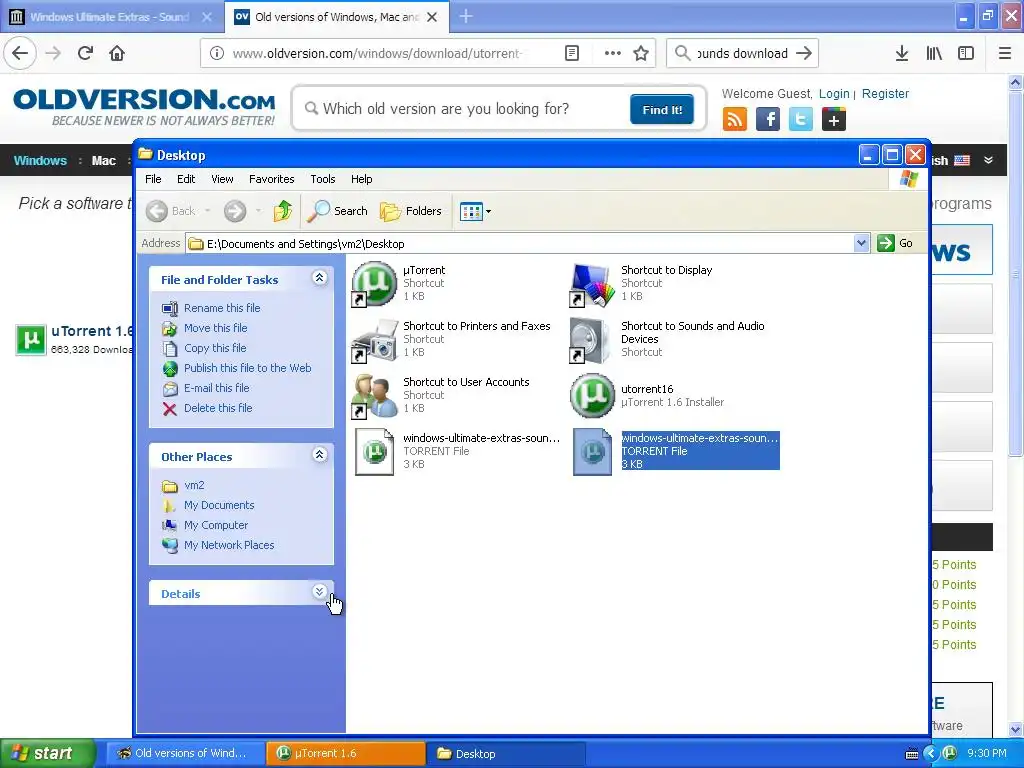Open the page actions three-dot menu
Viewport: 1024px width, 768px height.
(613, 54)
